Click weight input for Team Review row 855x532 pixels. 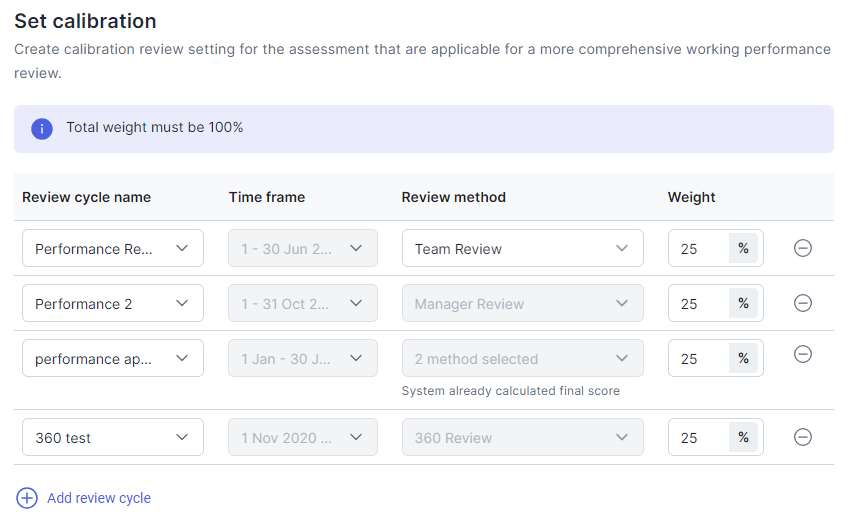[x=699, y=249]
